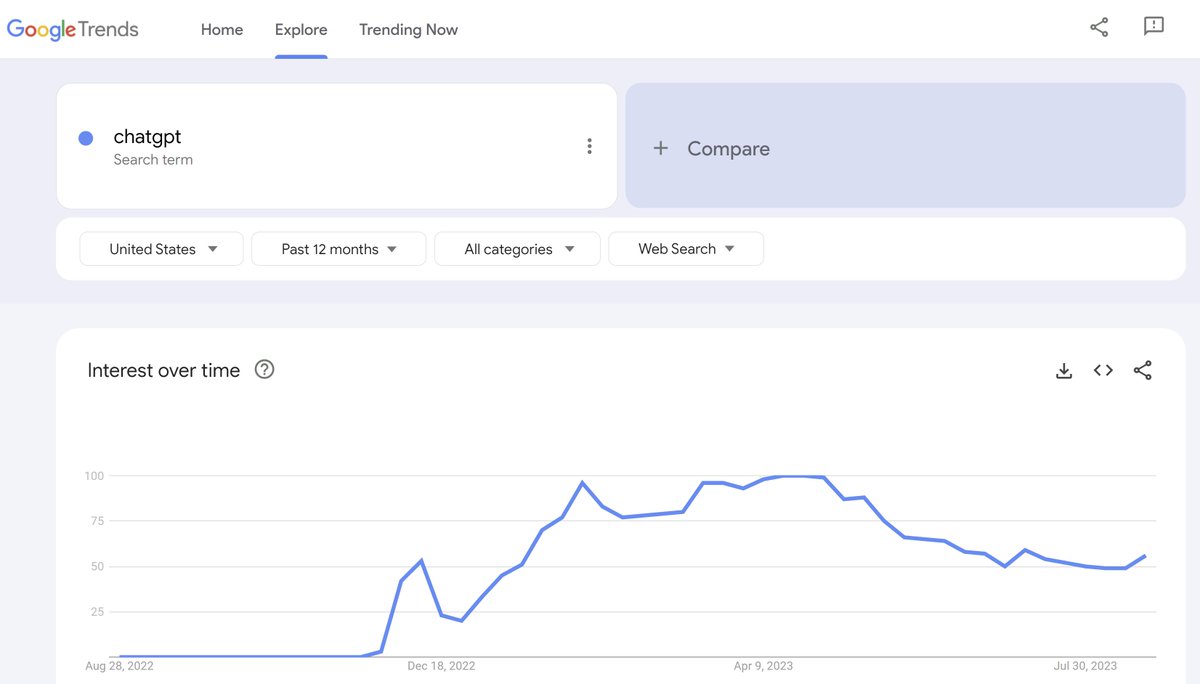Open the United States region dropdown

[162, 249]
